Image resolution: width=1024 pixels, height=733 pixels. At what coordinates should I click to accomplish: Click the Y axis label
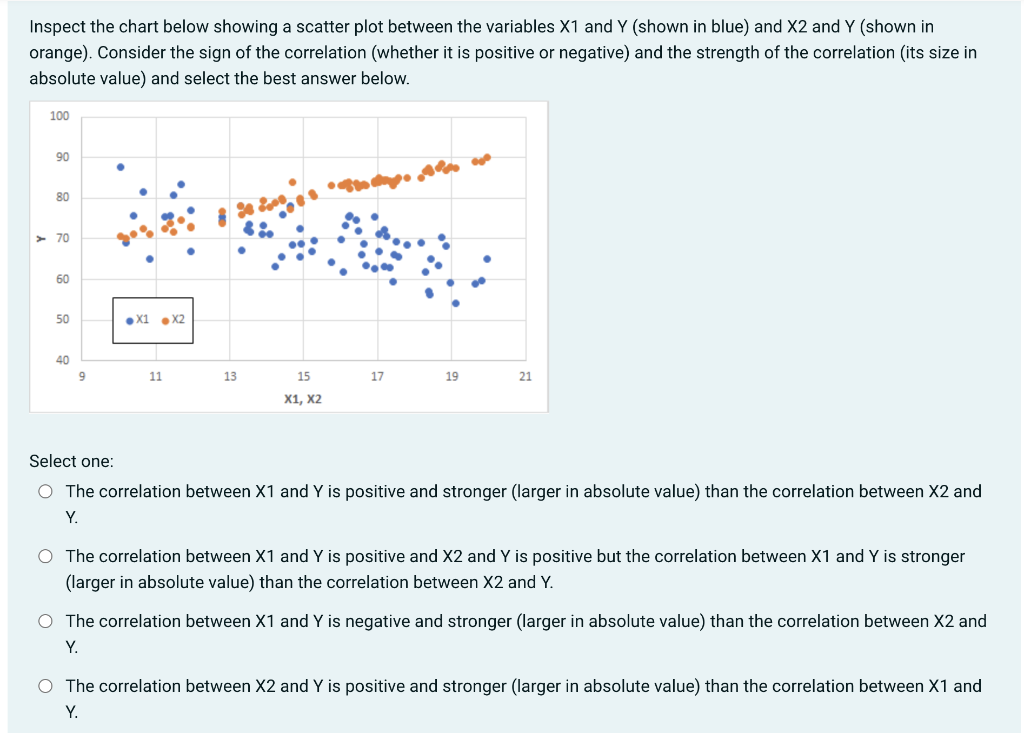38,237
